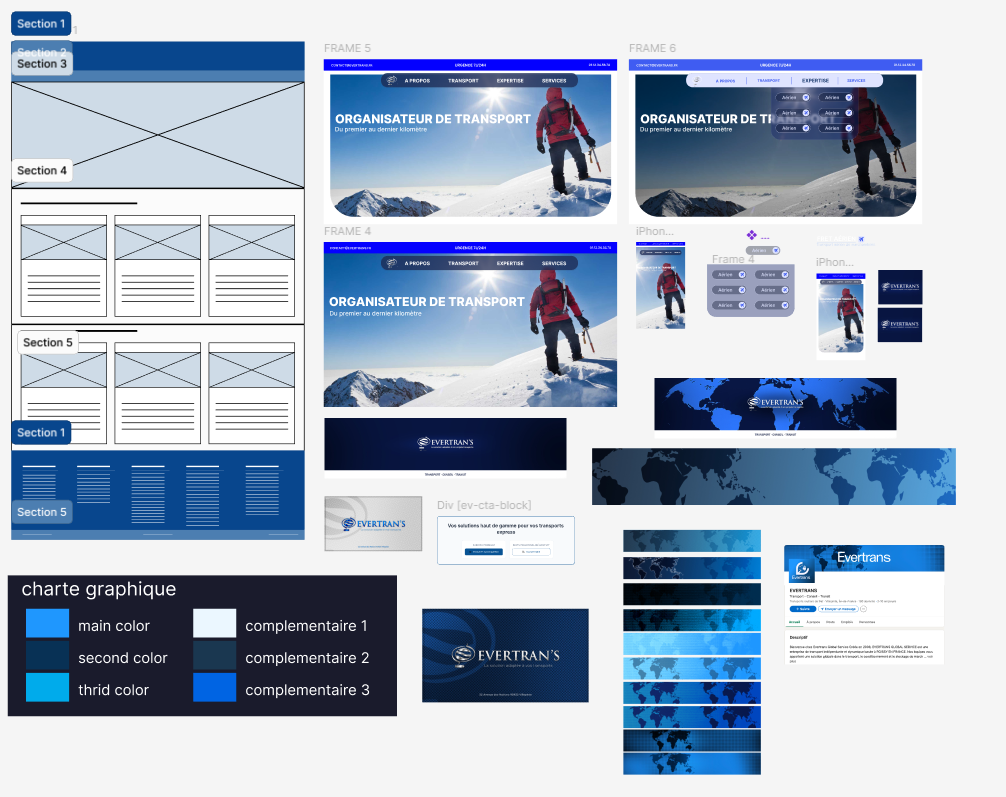The image size is (1006, 797).
Task: Click SERVICES in second Frame 4 navbar
Action: coord(554,263)
